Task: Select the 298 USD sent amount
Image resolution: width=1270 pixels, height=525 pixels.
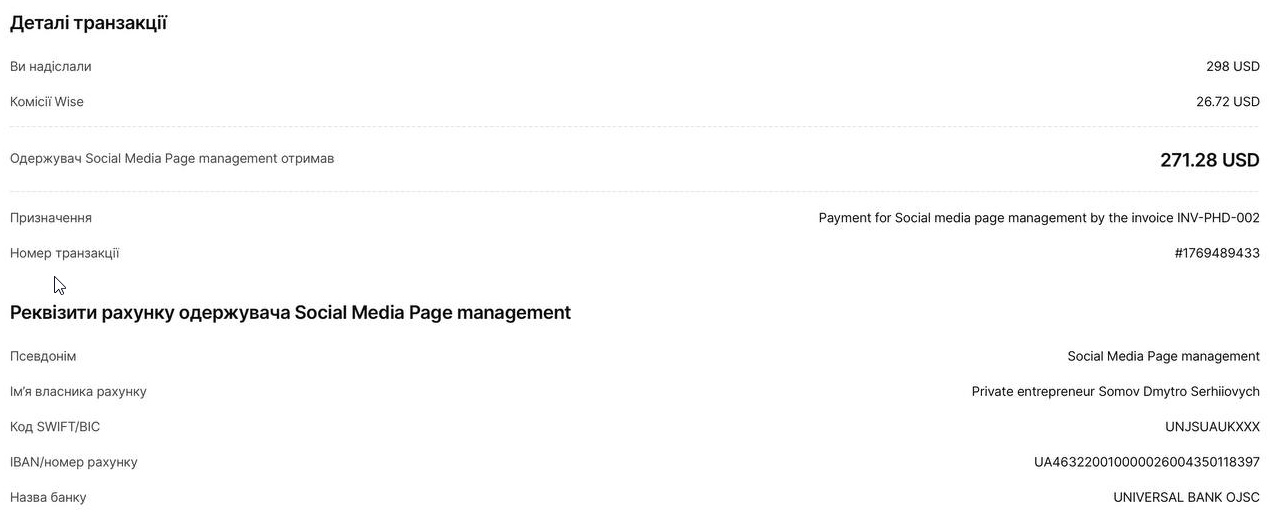Action: pos(1232,66)
